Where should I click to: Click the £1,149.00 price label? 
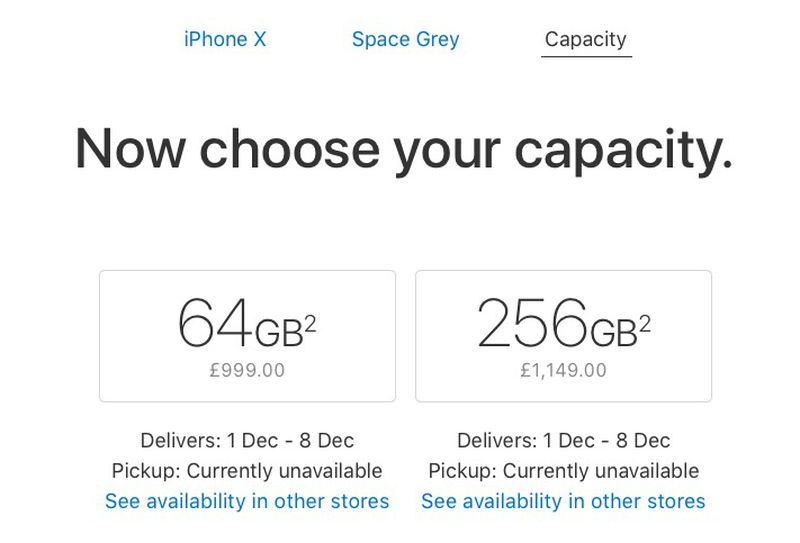[x=563, y=370]
